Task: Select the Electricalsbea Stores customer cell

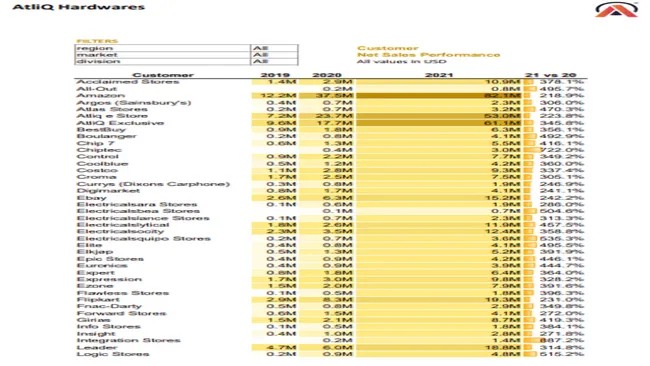Action: 138,211
